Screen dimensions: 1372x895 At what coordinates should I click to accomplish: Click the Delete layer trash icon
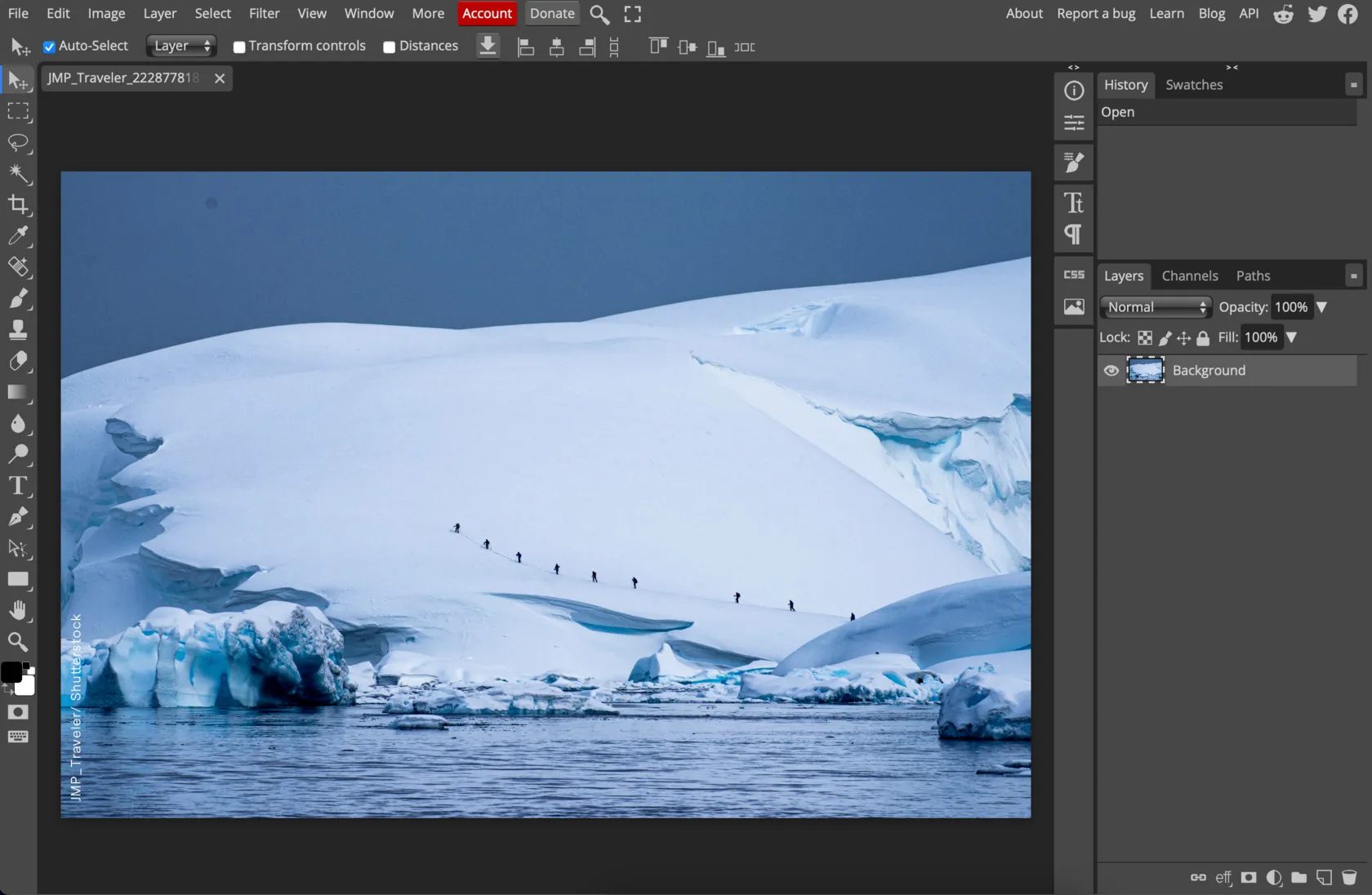[1349, 878]
